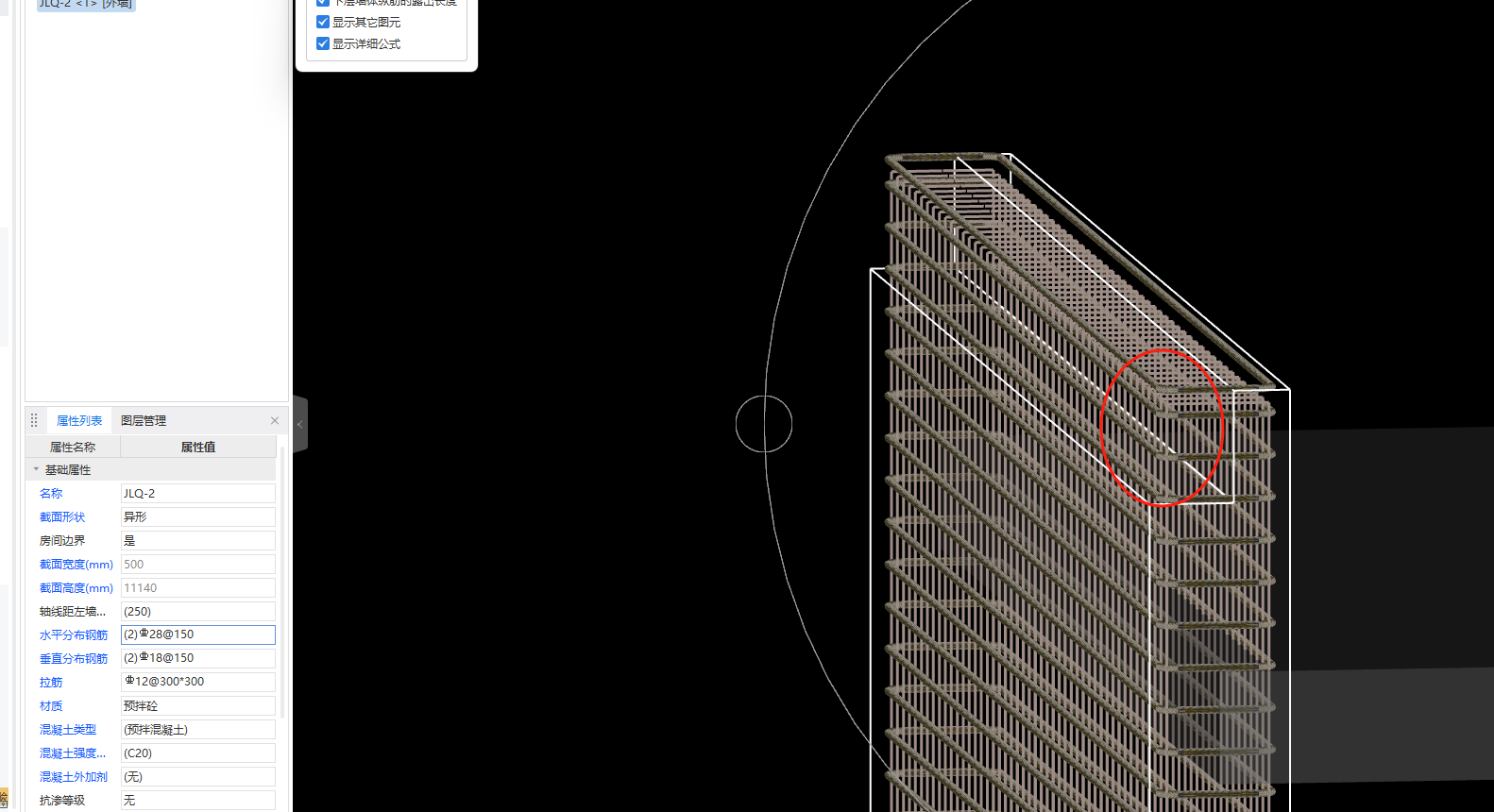This screenshot has height=812, width=1494.
Task: Click the panel drag handle dots icon
Action: coord(34,421)
